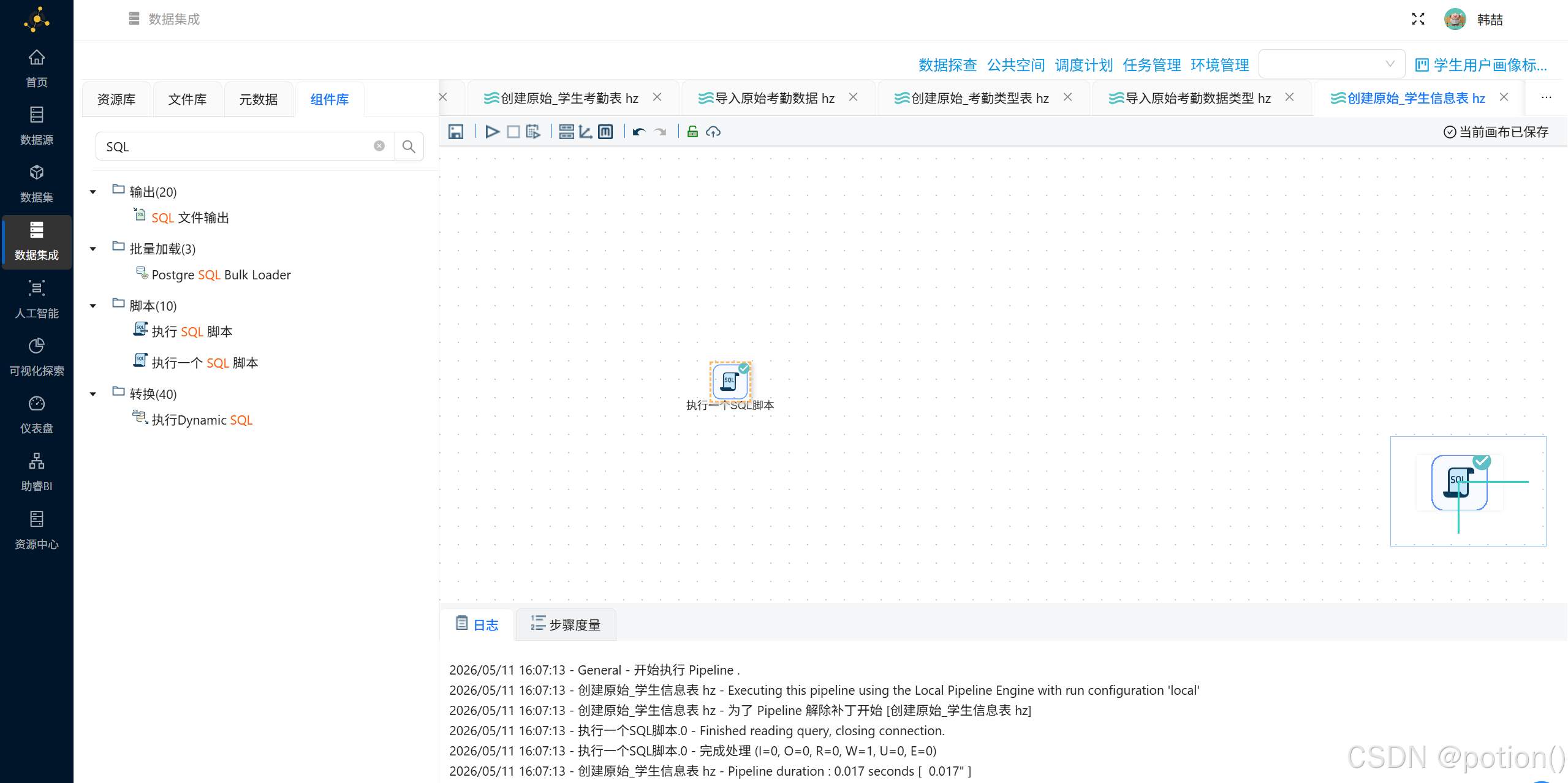Click the cloud upload publish icon

tap(713, 132)
